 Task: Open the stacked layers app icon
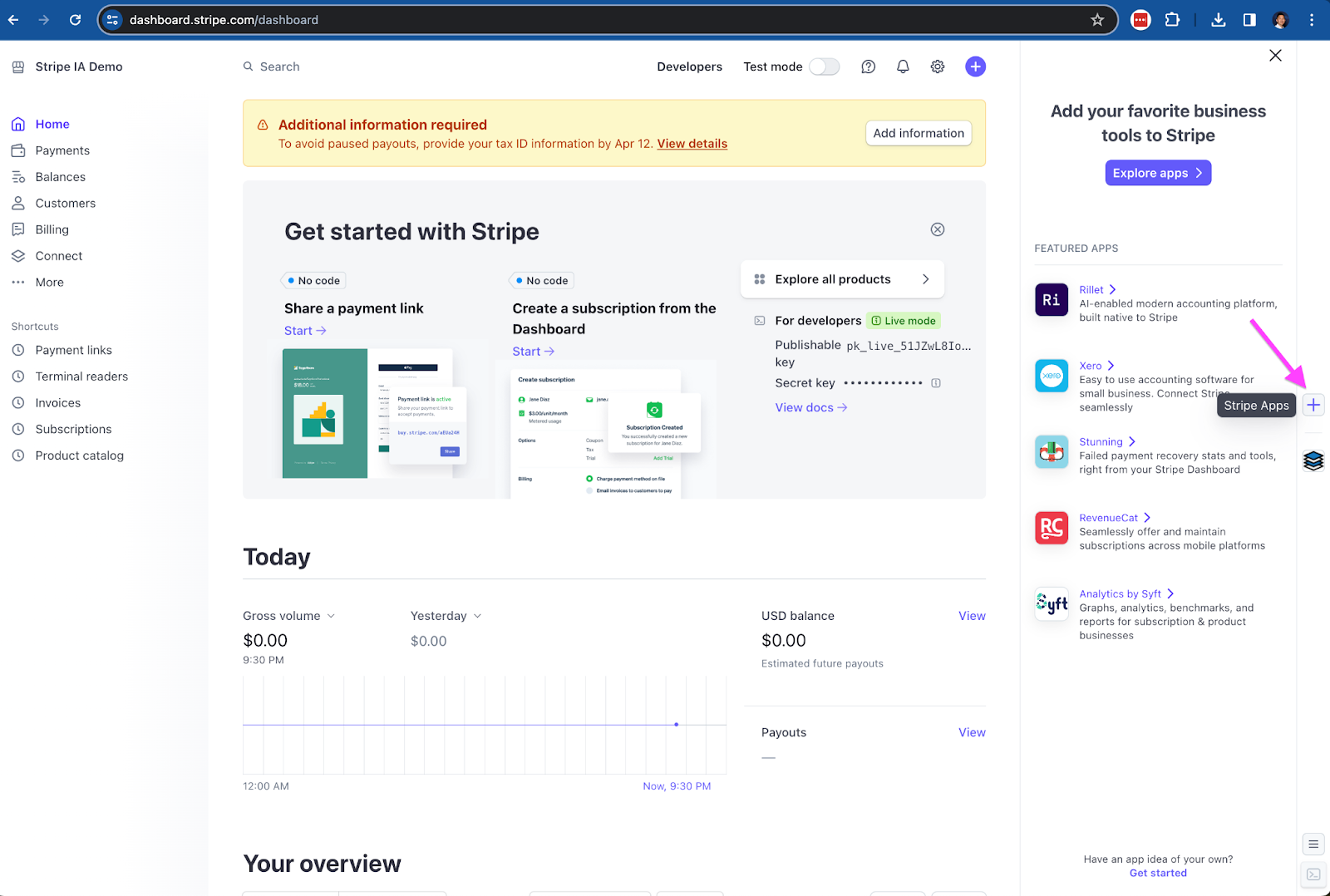tap(1313, 460)
